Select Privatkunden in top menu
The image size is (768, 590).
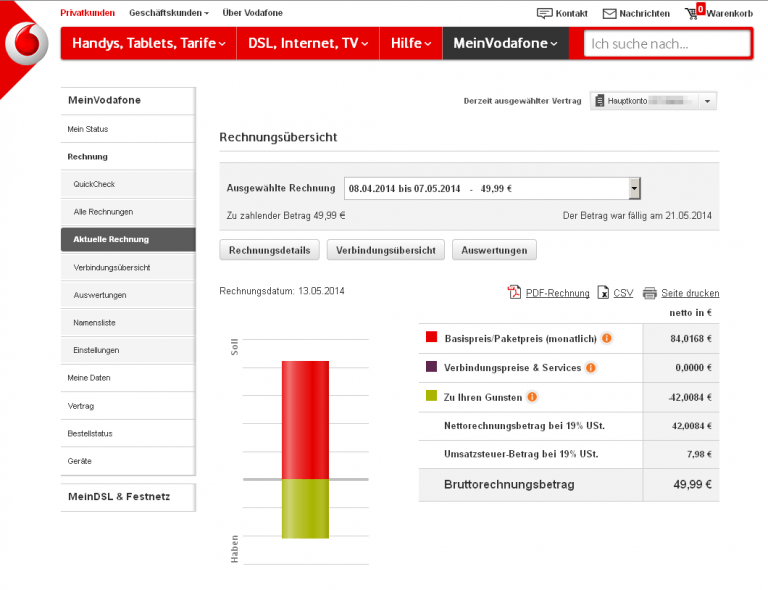pyautogui.click(x=88, y=13)
